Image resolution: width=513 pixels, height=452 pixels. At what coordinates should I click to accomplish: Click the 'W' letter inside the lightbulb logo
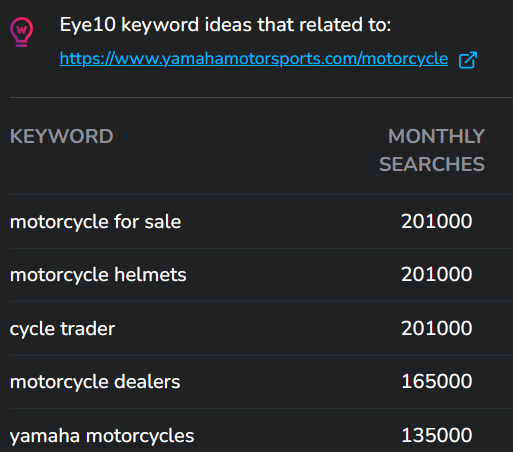[22, 30]
